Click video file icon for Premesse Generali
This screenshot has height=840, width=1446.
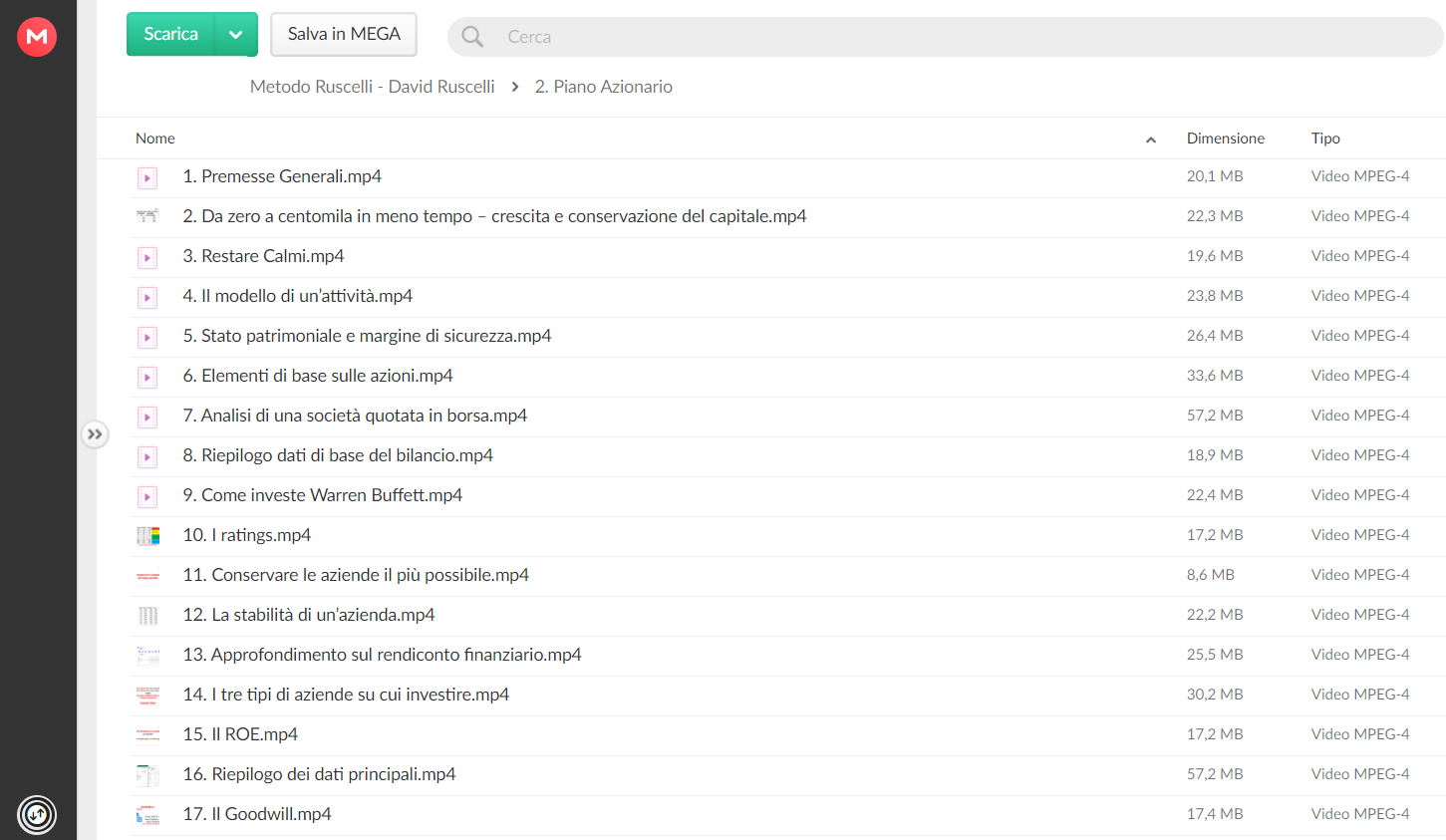pyautogui.click(x=147, y=178)
